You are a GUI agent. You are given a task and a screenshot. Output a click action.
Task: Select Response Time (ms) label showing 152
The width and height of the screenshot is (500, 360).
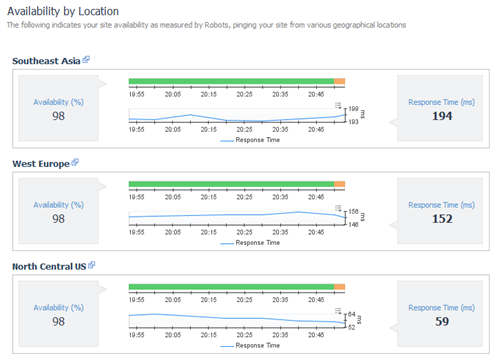point(442,205)
